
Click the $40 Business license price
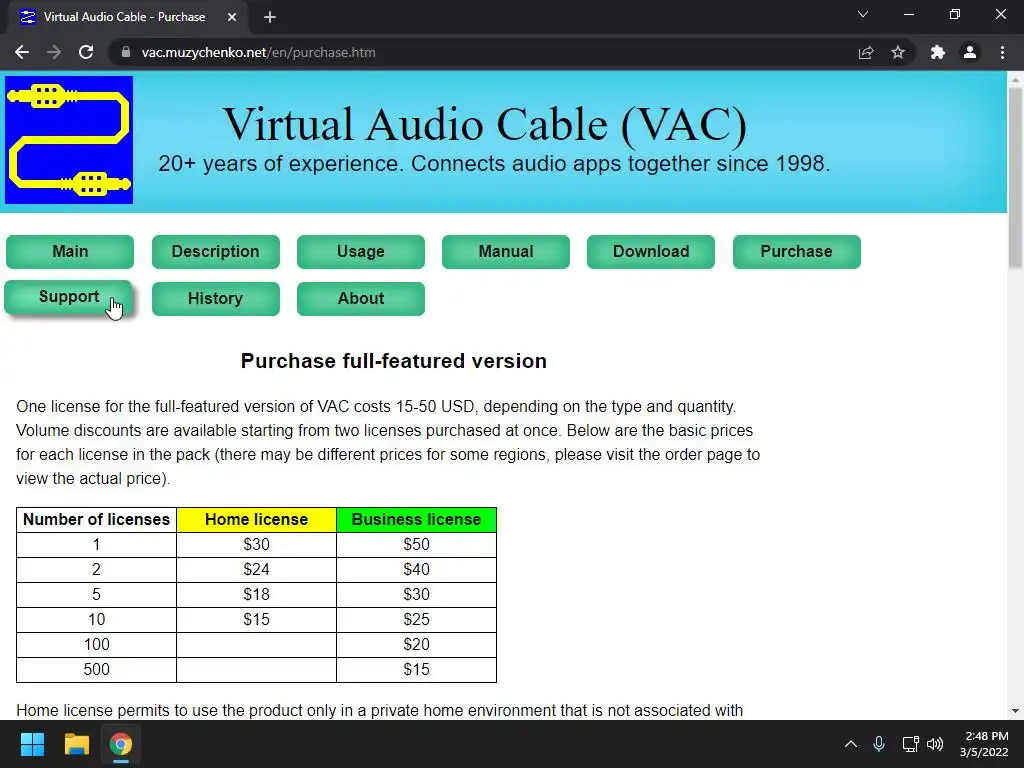[x=417, y=569]
